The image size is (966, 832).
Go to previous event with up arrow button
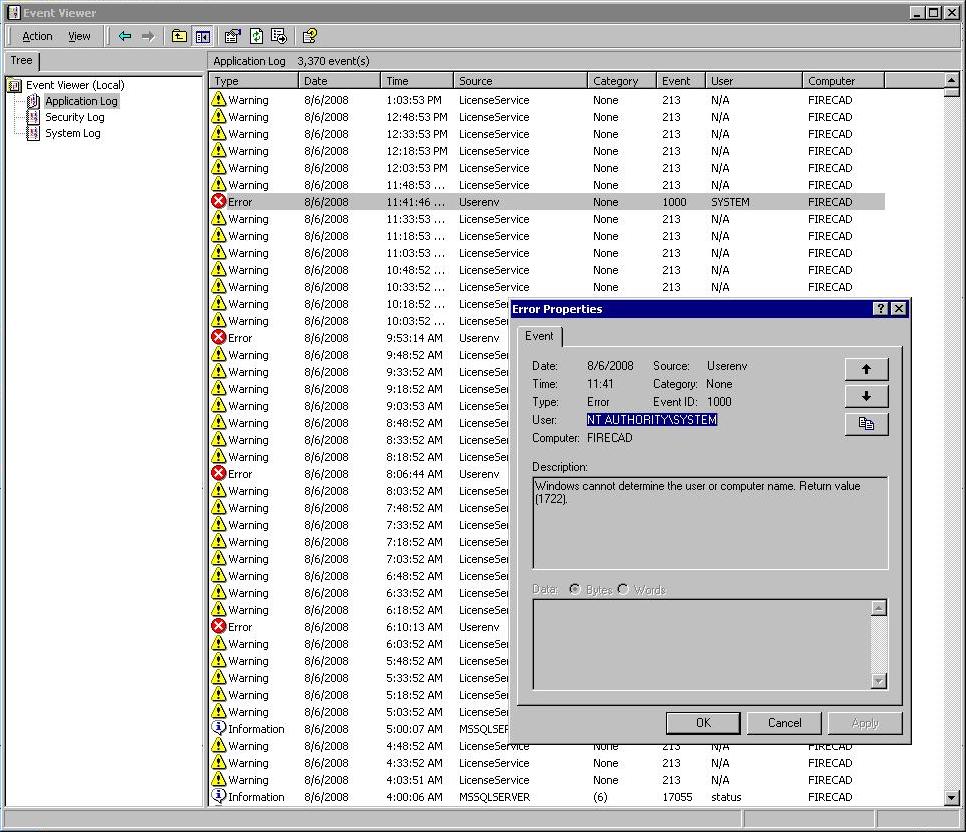point(866,369)
